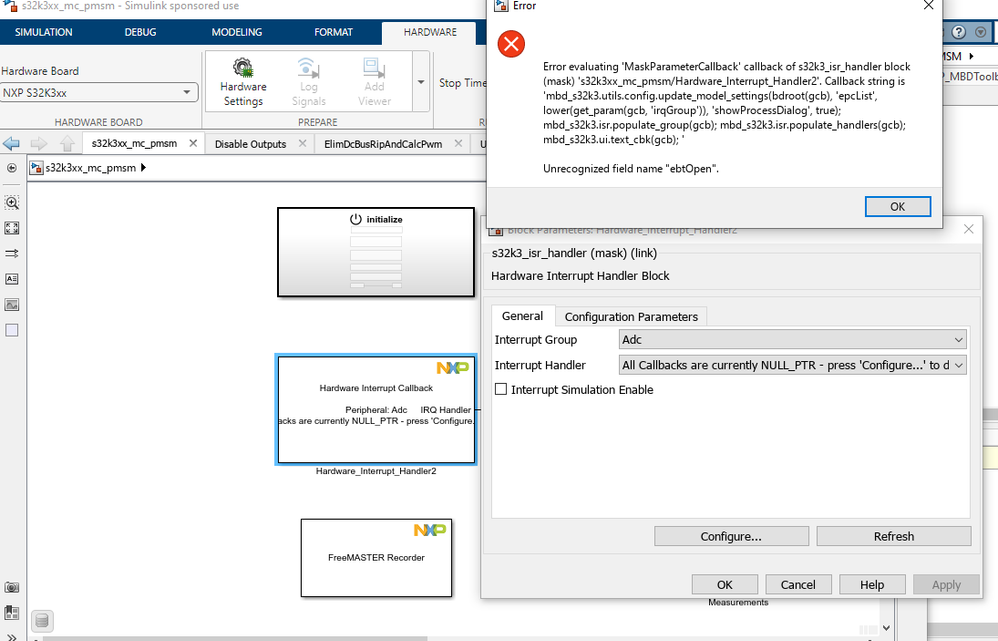Select the s32k3xx_mc_pmsm model tab
The height and width of the screenshot is (641, 998).
point(134,143)
